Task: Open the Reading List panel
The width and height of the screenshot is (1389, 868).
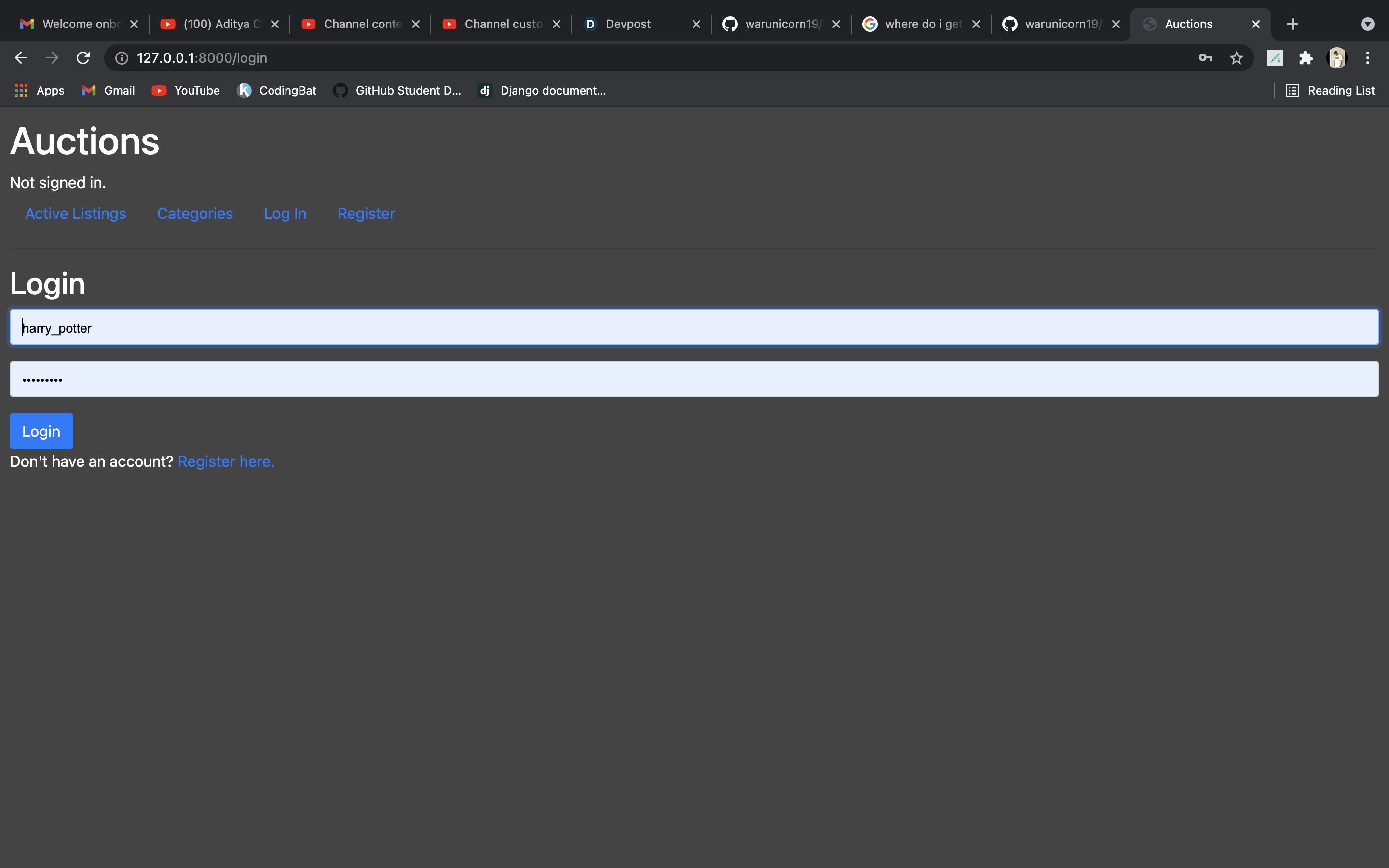Action: pyautogui.click(x=1330, y=91)
